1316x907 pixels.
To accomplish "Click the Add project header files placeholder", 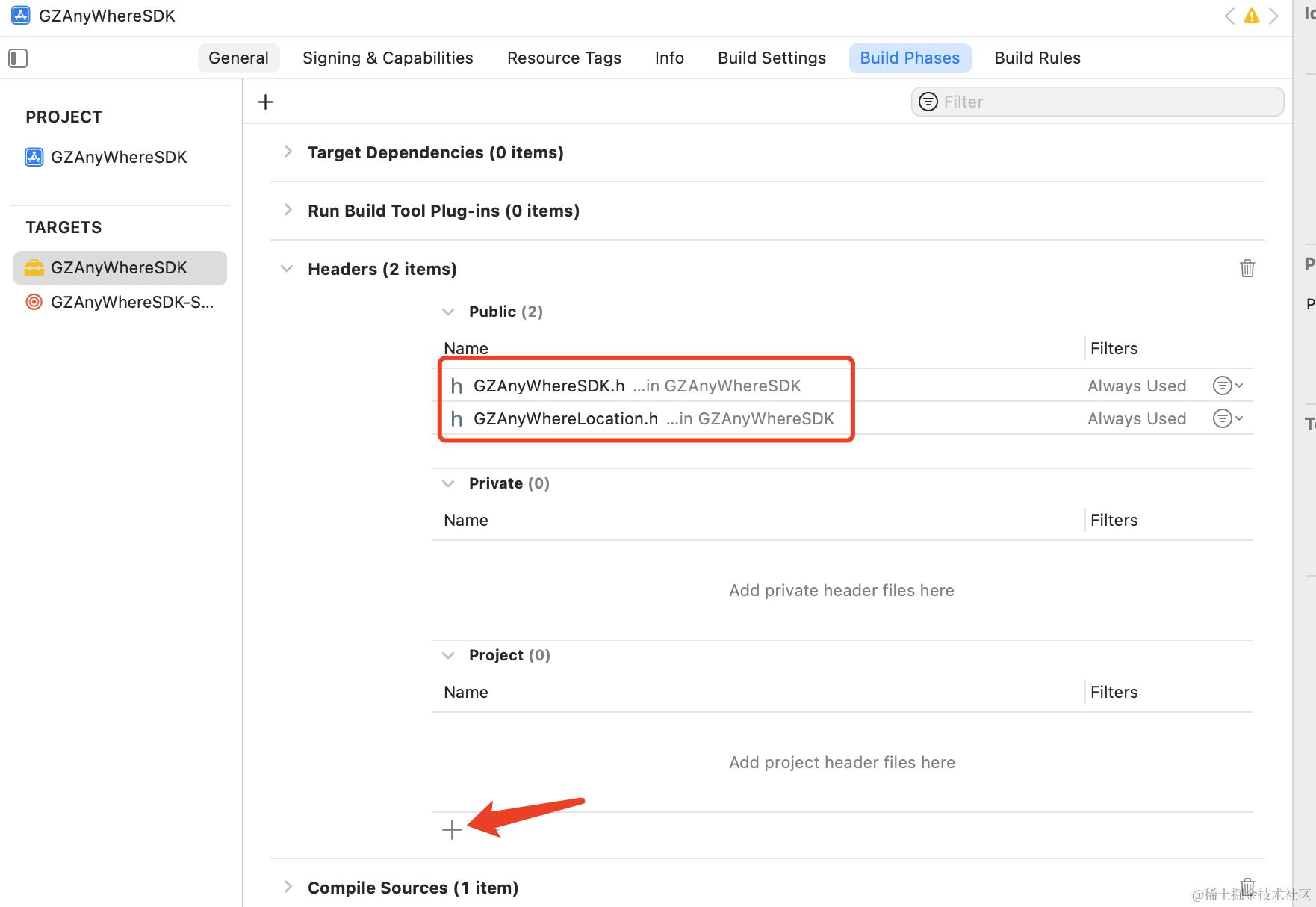I will coord(842,762).
